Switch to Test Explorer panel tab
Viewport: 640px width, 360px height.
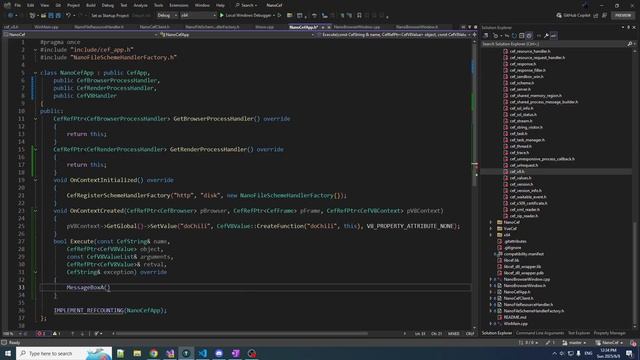[x=579, y=333]
